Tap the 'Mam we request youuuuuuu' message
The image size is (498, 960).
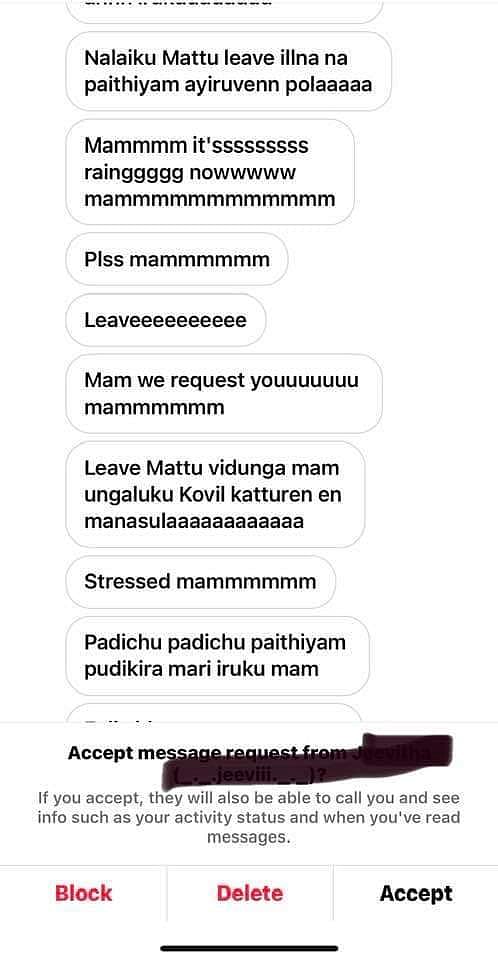(224, 393)
